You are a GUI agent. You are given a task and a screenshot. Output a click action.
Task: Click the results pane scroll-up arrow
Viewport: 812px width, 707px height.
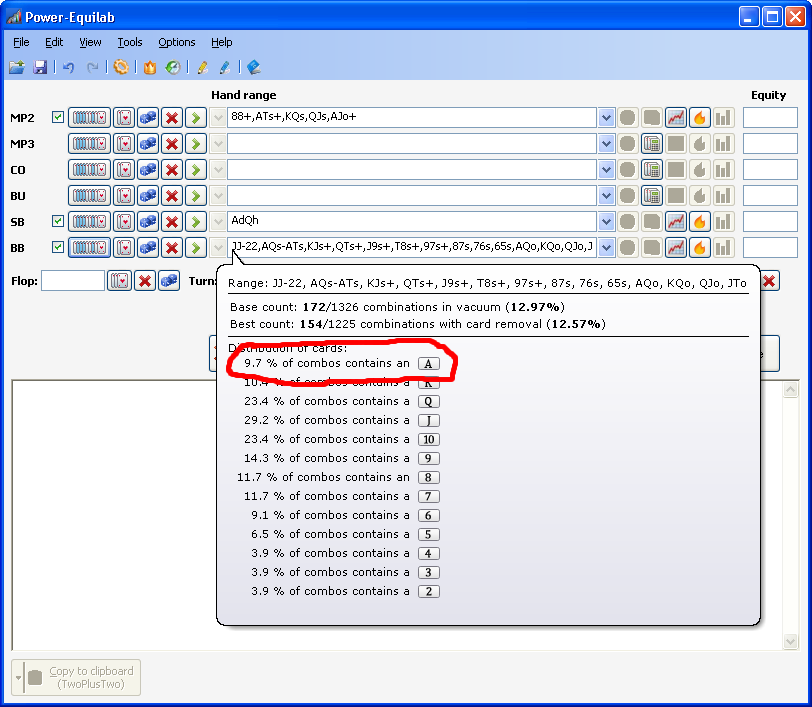pyautogui.click(x=790, y=389)
